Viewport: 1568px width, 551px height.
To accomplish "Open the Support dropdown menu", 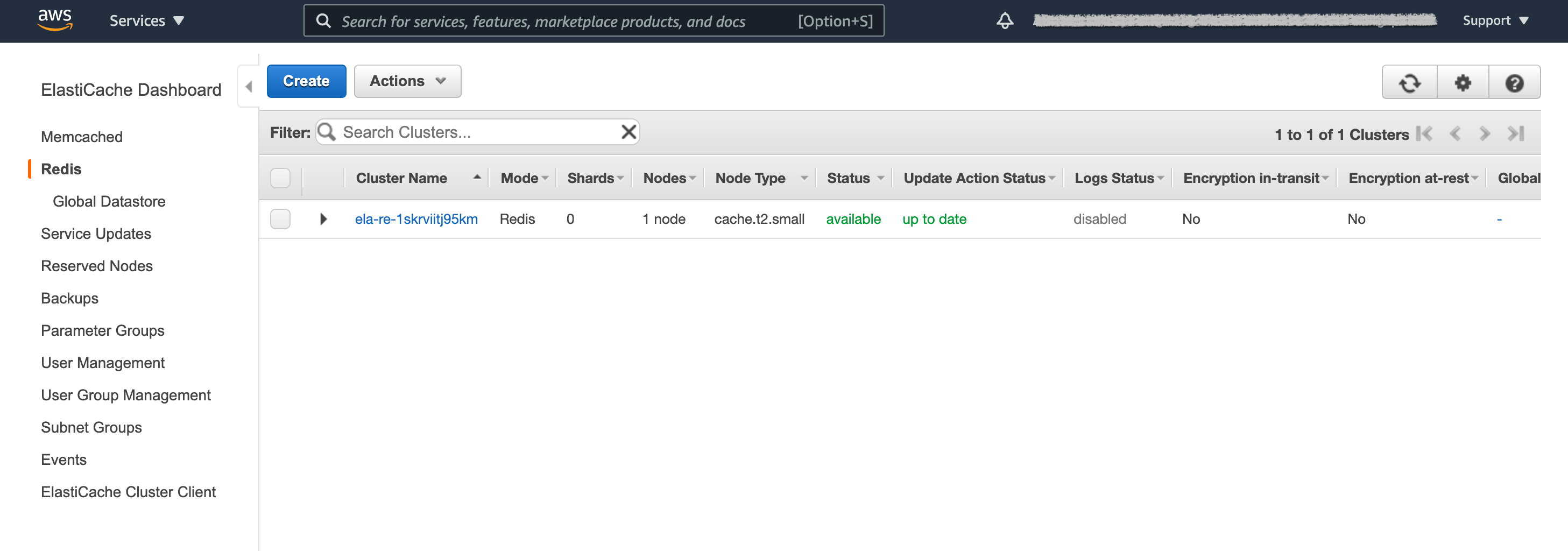I will pos(1495,20).
